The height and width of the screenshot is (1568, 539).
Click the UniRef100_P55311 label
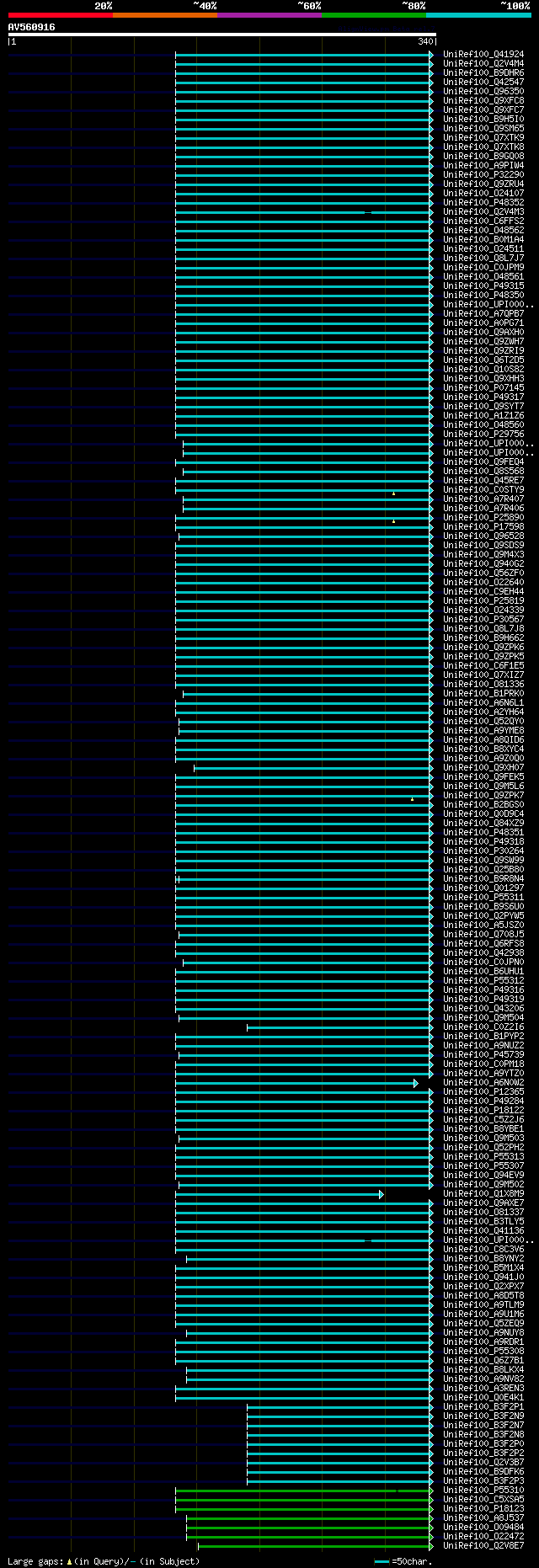pyautogui.click(x=483, y=897)
